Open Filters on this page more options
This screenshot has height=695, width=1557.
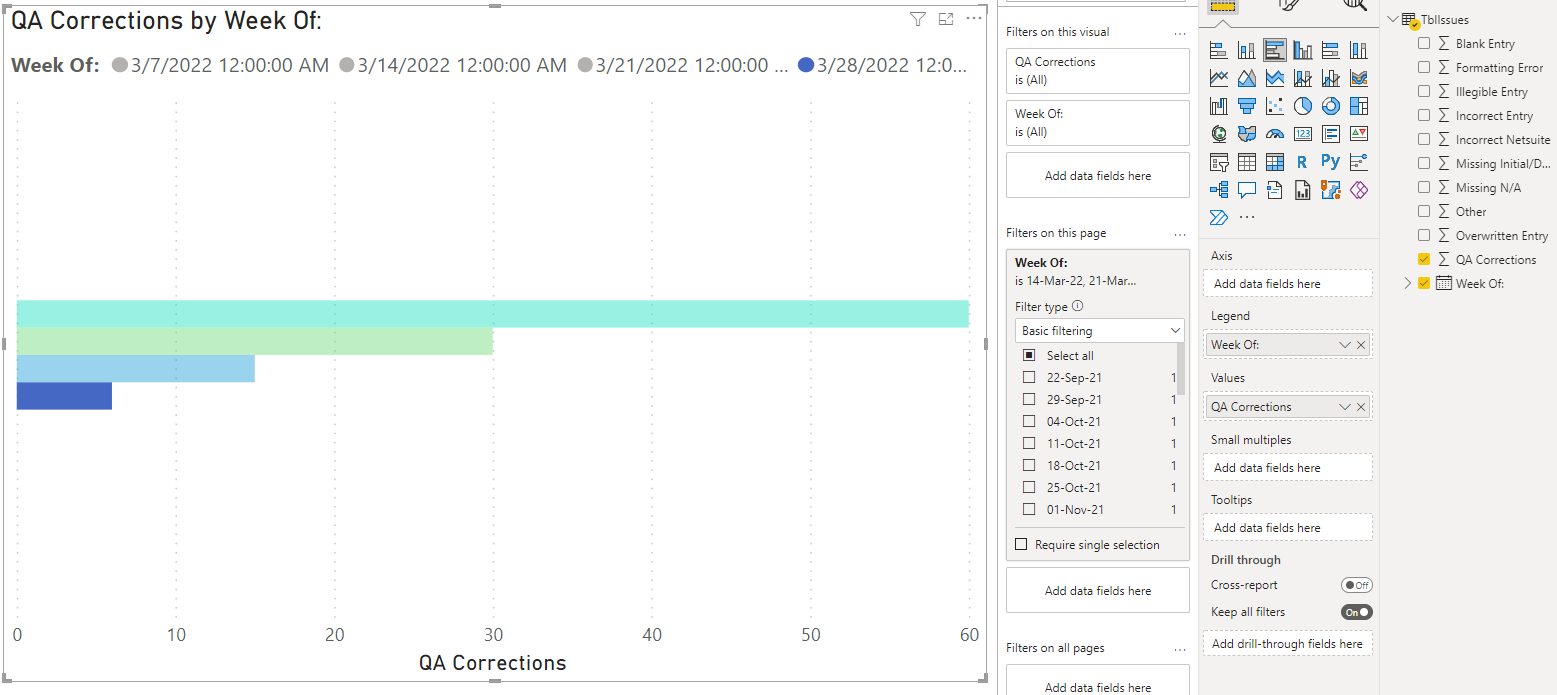[x=1180, y=233]
